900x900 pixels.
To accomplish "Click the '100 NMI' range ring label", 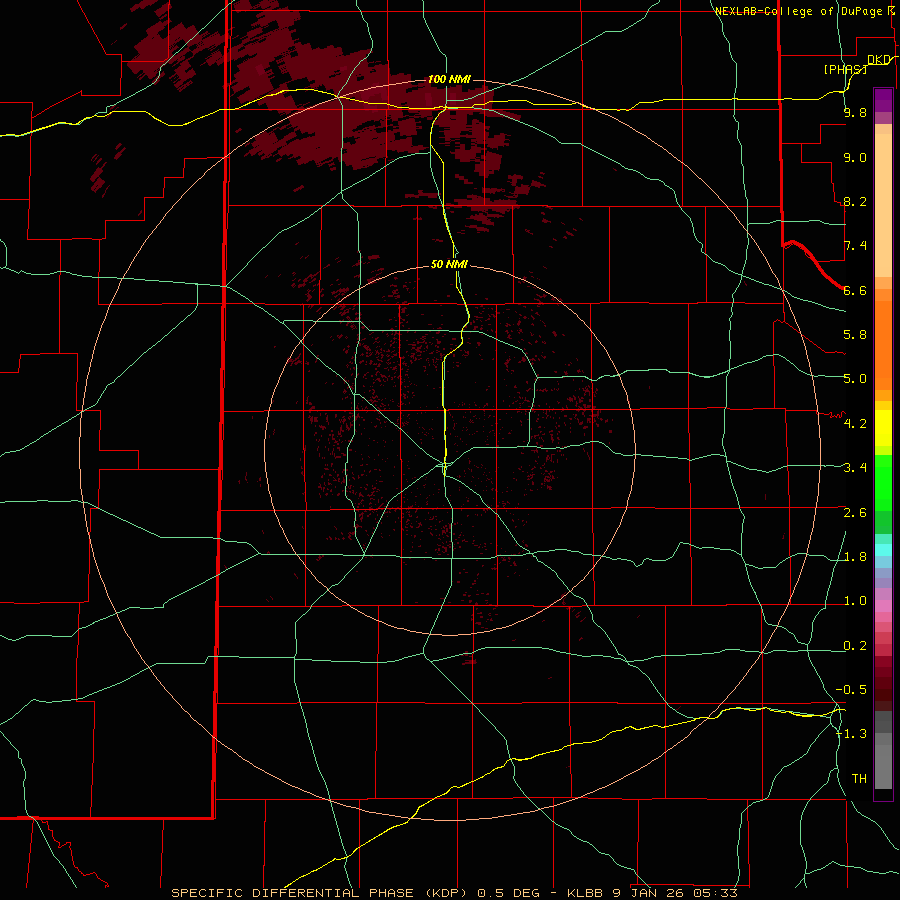I will 449,79.
